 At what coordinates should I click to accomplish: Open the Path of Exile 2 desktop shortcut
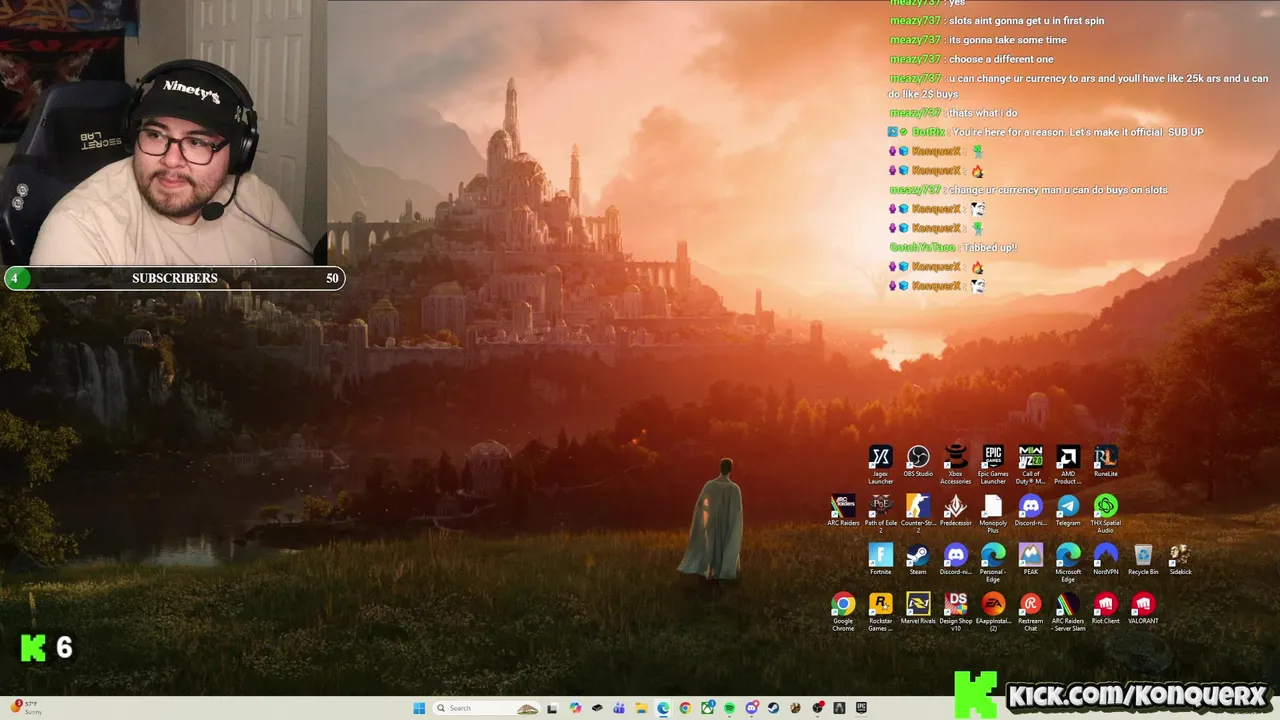coord(880,513)
